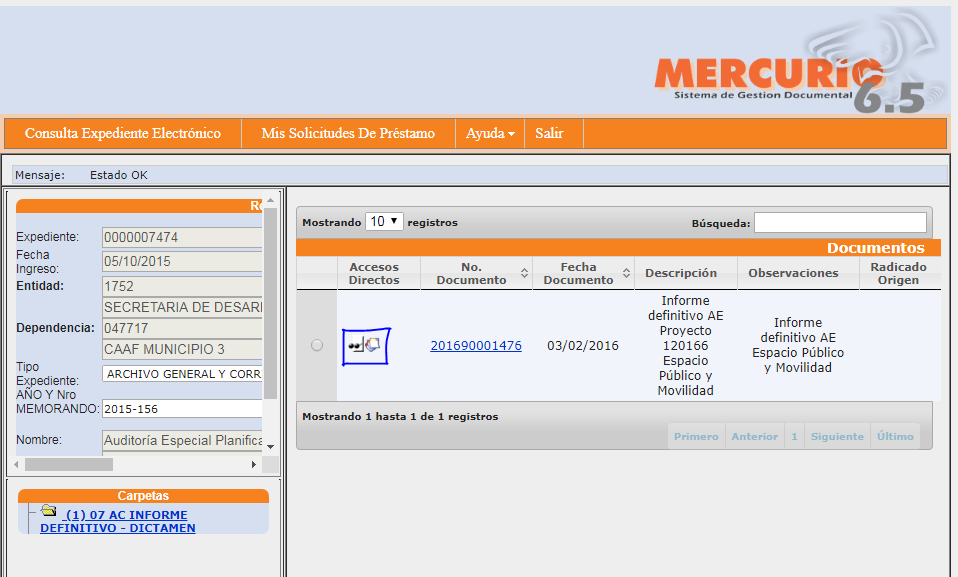Click the MEMORANDO field showing 2015-156

(180, 410)
